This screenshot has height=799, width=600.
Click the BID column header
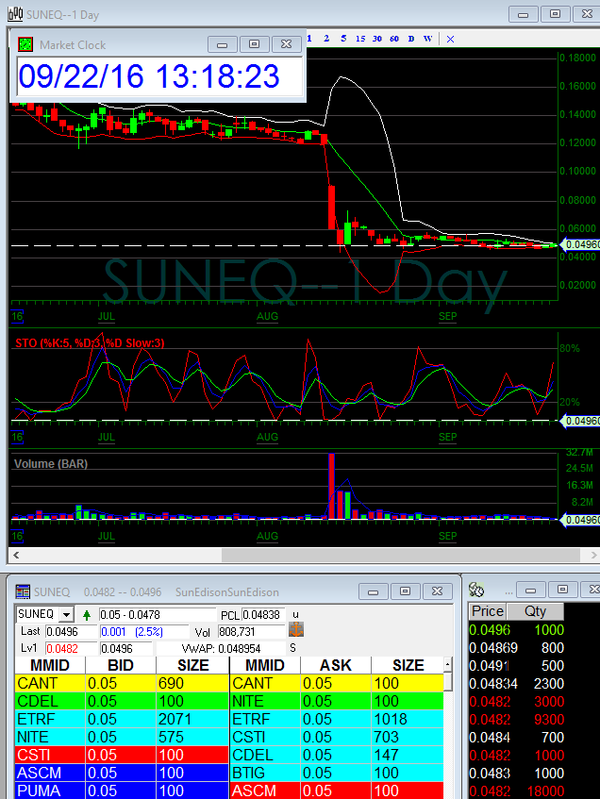click(x=121, y=665)
